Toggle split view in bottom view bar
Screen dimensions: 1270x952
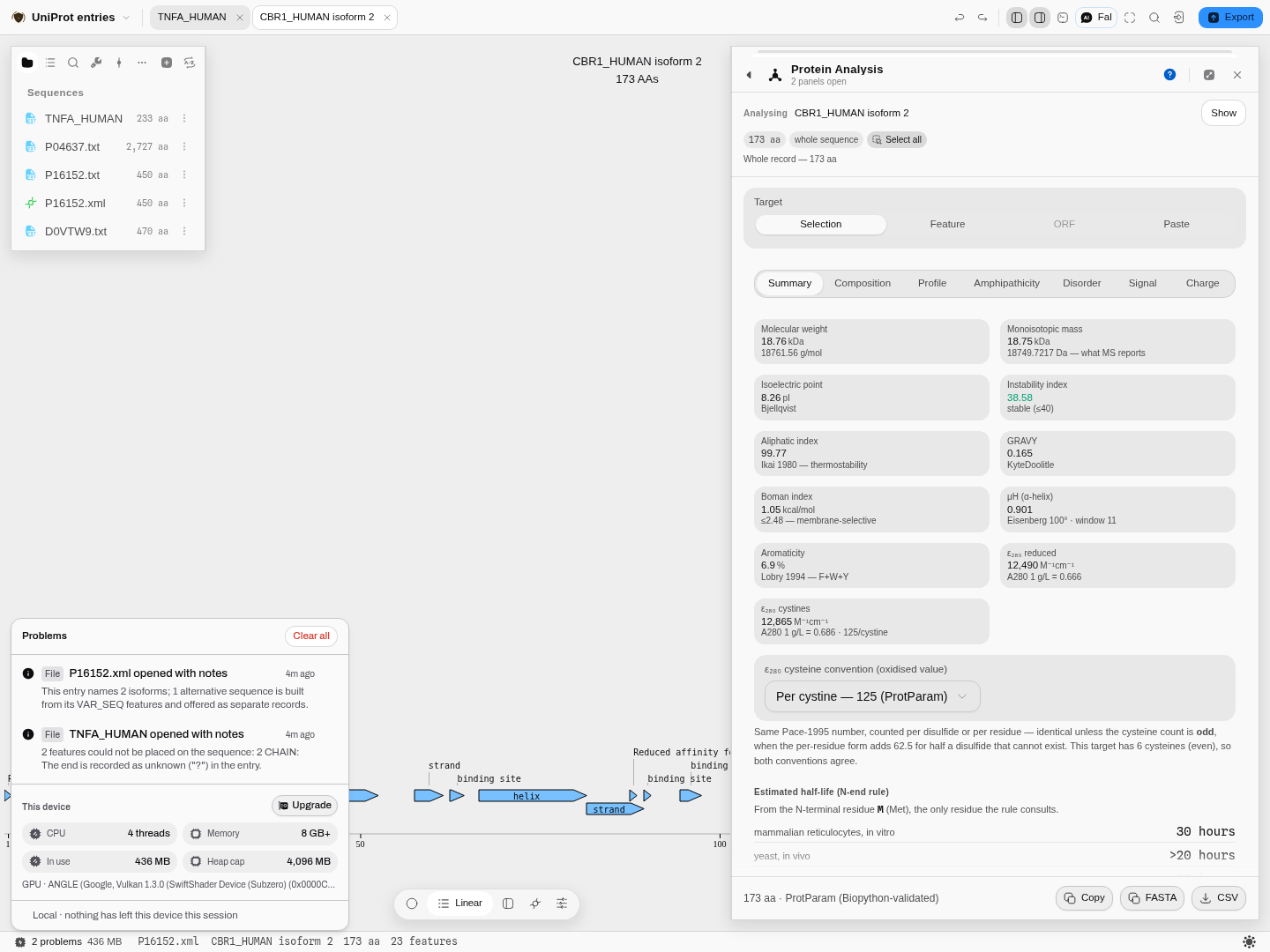pos(508,904)
